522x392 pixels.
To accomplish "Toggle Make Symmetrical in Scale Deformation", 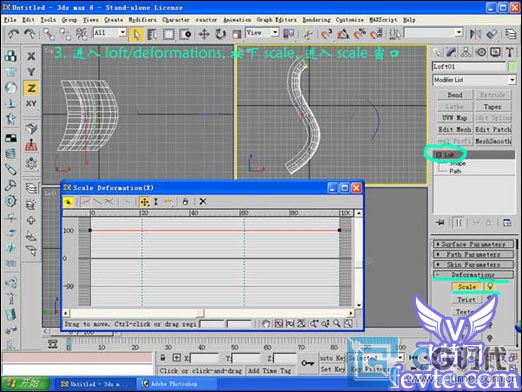I will coord(68,202).
